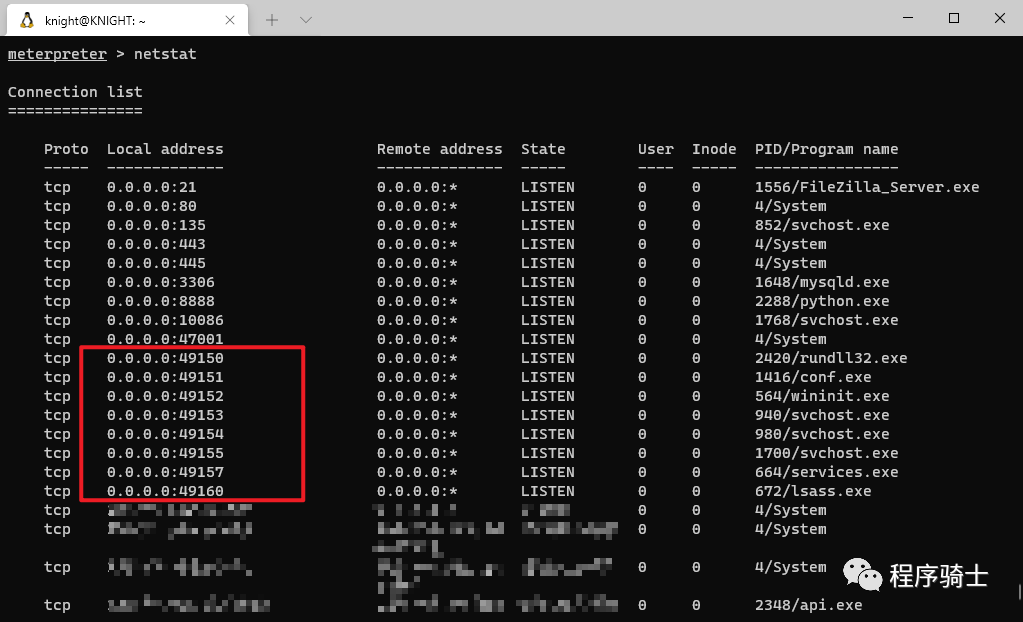The height and width of the screenshot is (622, 1023).
Task: Click local address 0.0.0.0:49160
Action: coord(165,490)
